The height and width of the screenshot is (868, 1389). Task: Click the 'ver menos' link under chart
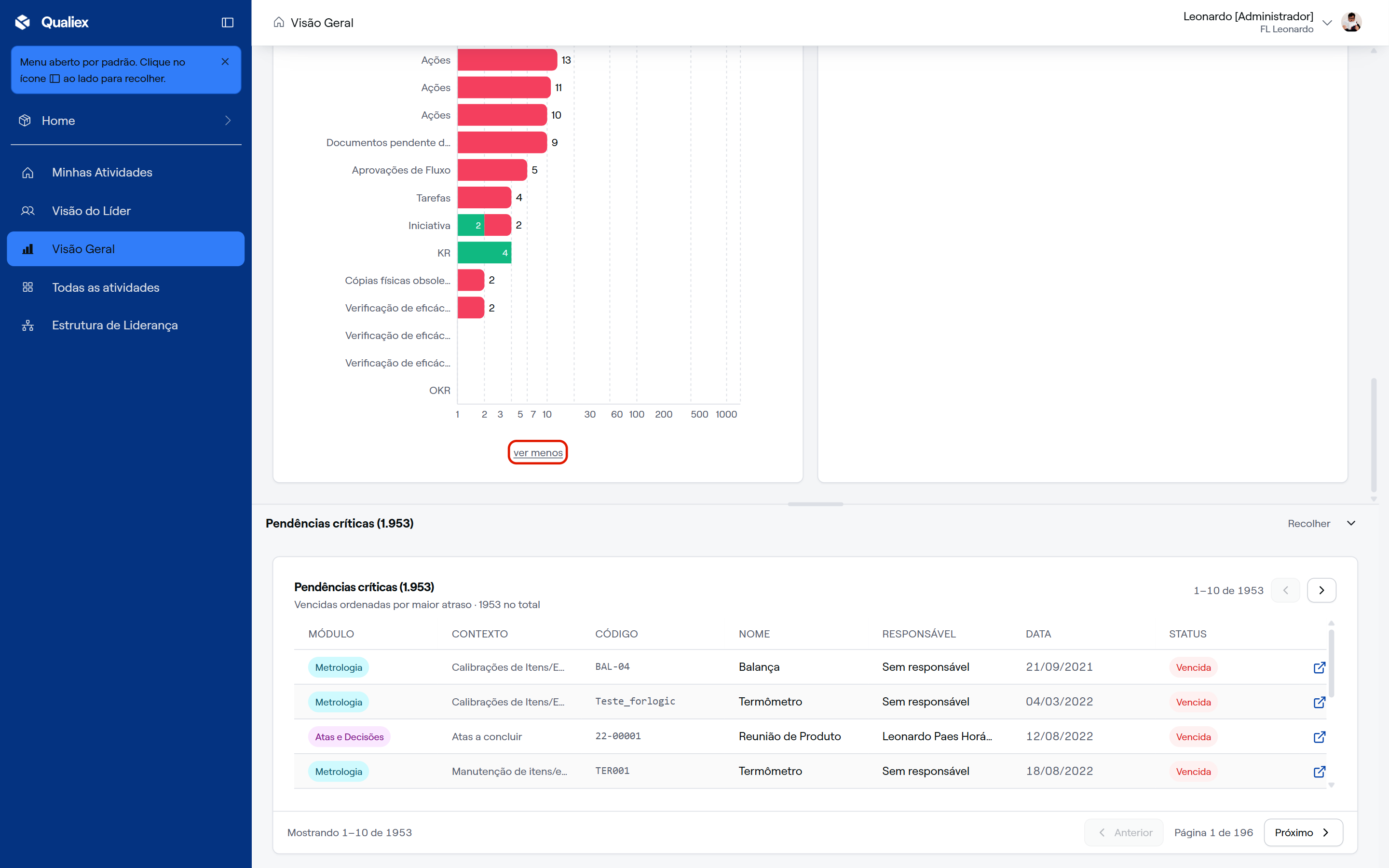click(538, 452)
